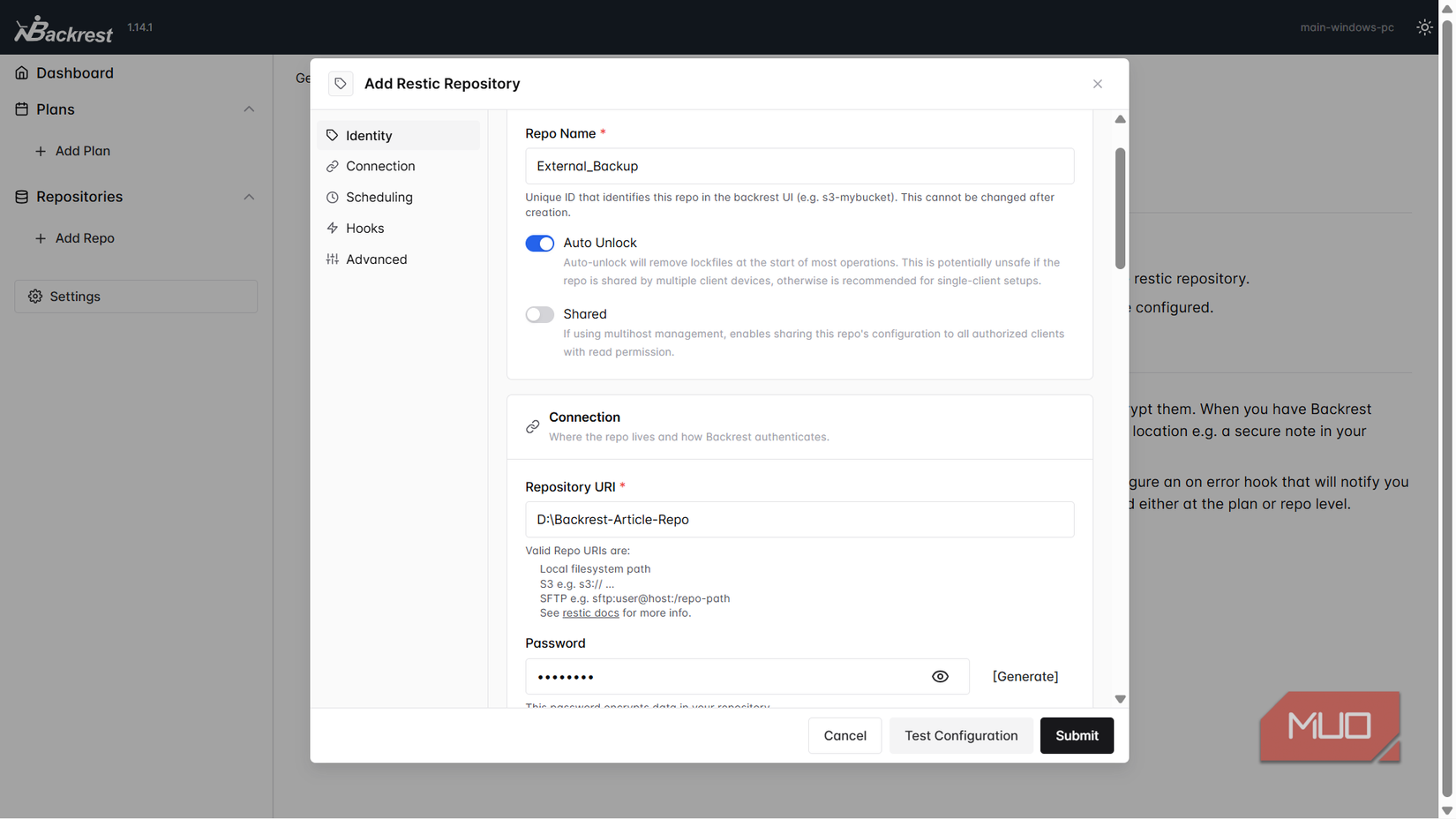The width and height of the screenshot is (1456, 819).
Task: Click the plus icon beside Add Repo
Action: (x=41, y=238)
